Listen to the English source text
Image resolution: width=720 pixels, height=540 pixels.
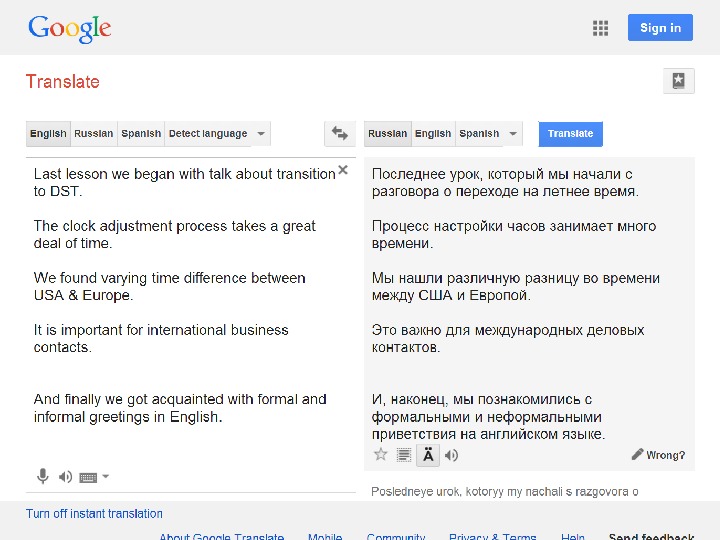click(x=65, y=477)
